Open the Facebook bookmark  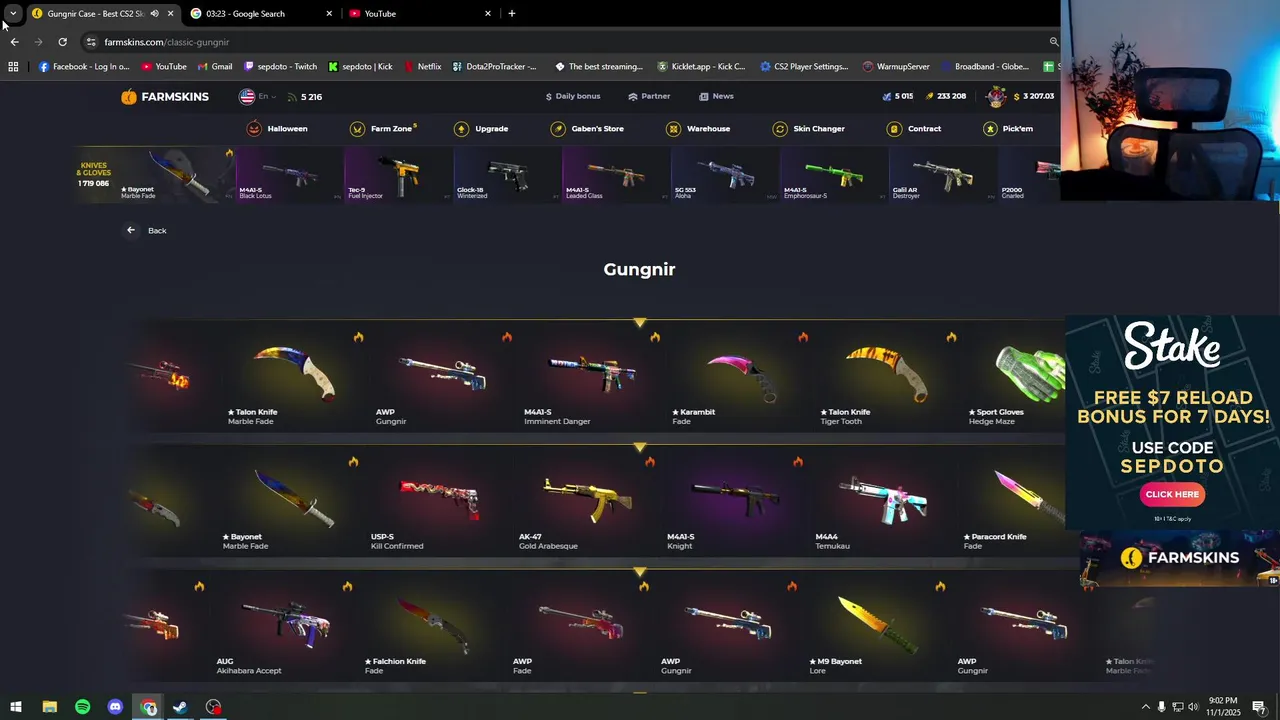84,67
